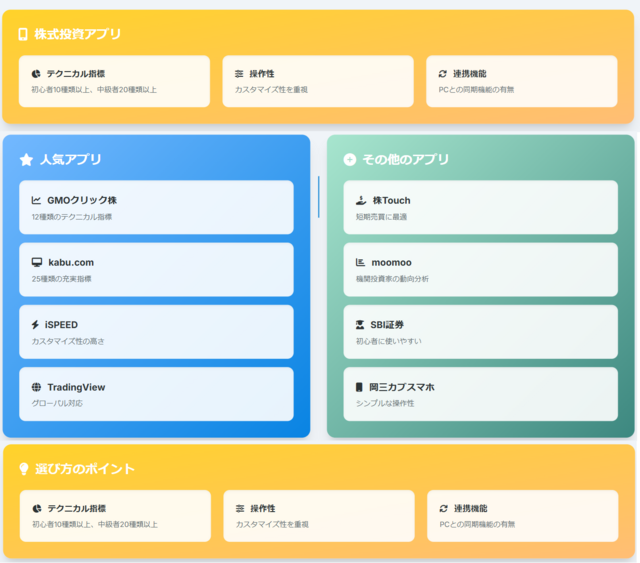This screenshot has height=563, width=640.
Task: Click bottom card text PCとの同期機能の有無
Action: (x=477, y=525)
